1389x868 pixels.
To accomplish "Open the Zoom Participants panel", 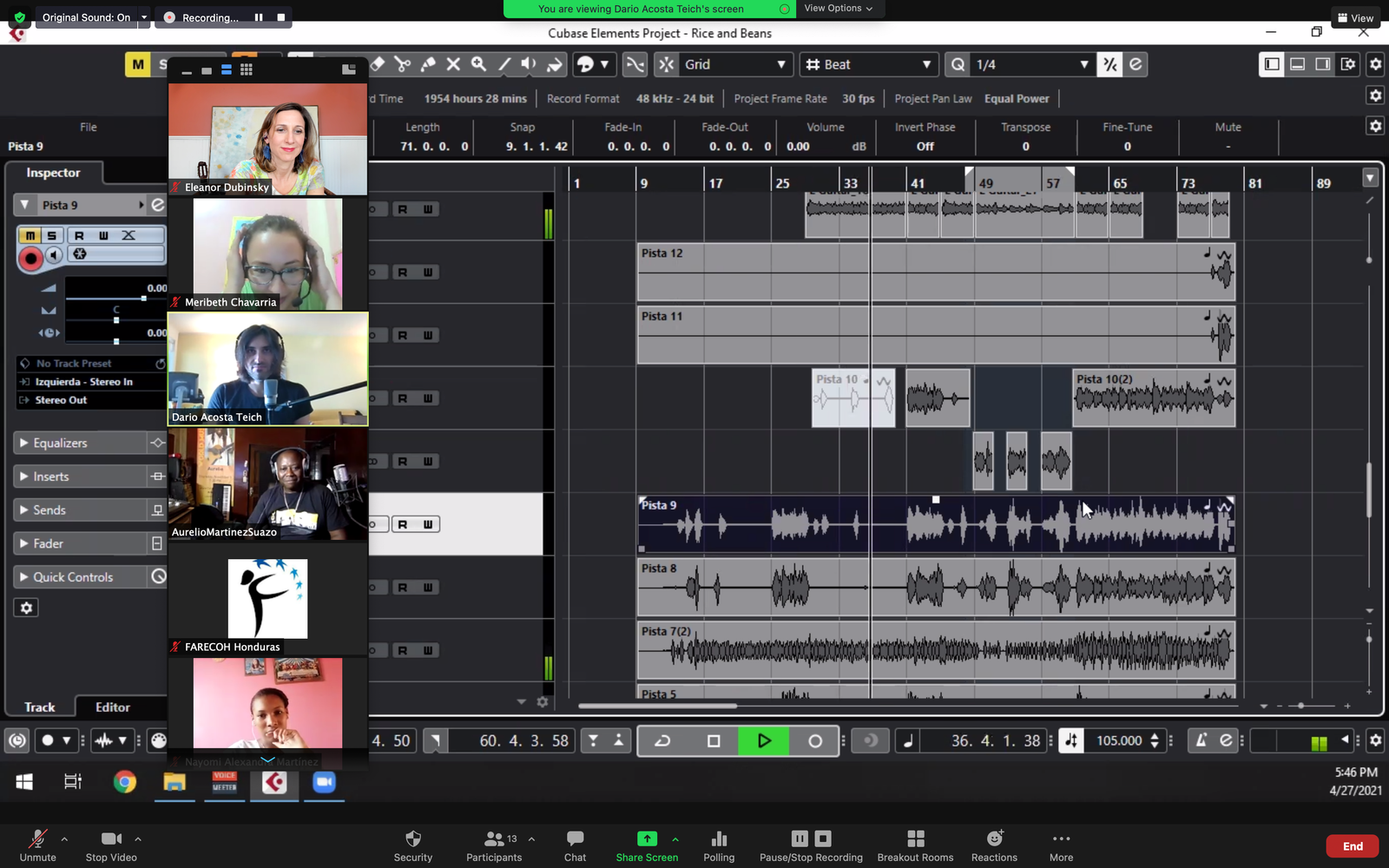I will click(x=494, y=845).
